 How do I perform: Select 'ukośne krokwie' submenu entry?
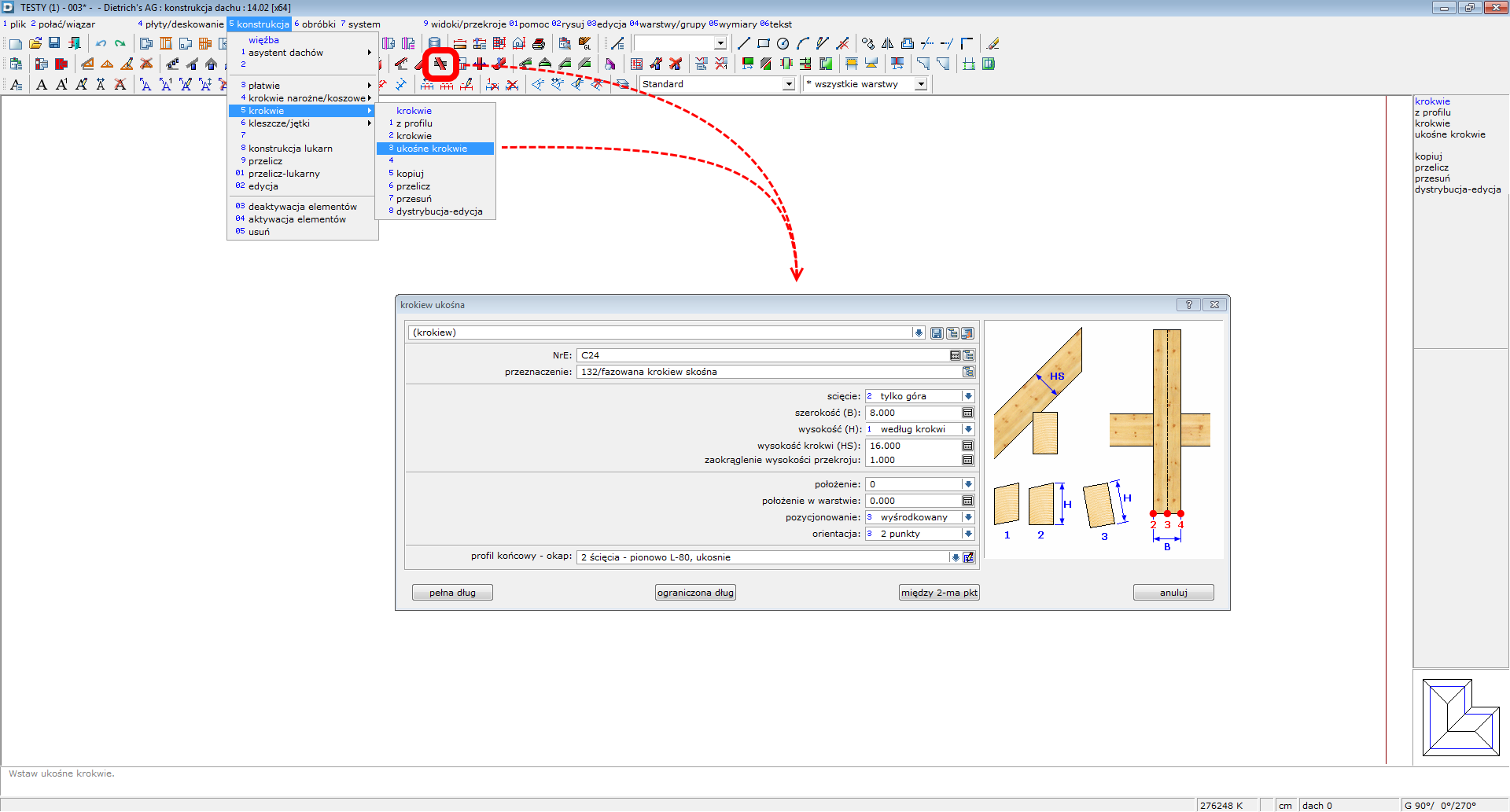[432, 149]
